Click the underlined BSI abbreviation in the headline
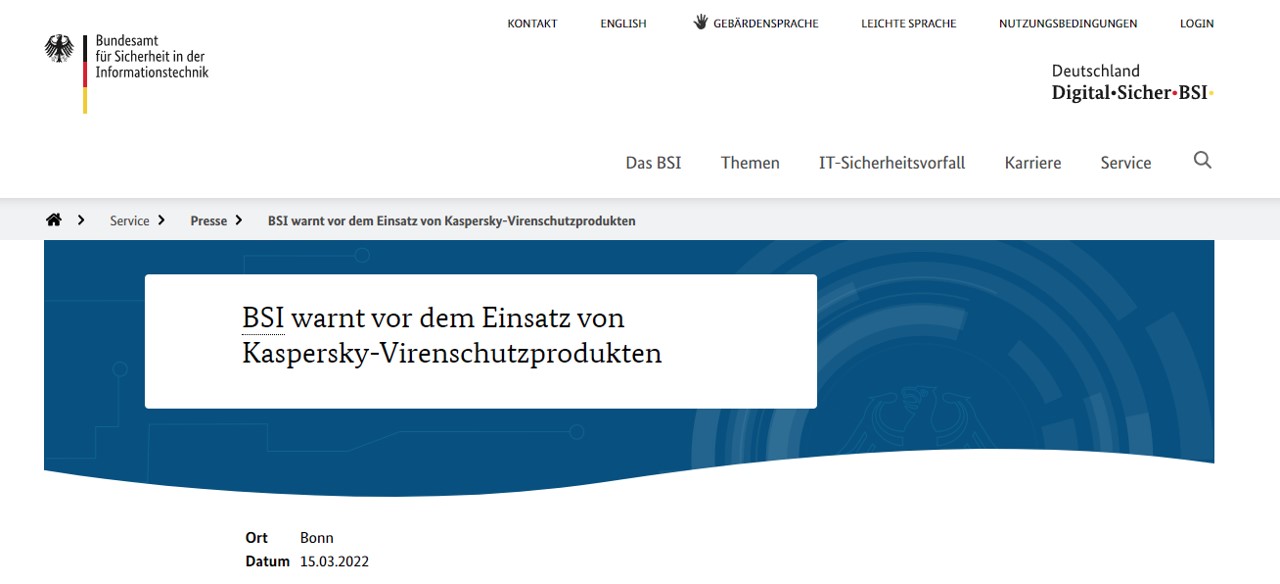Screen dimensions: 1280x584 263,318
